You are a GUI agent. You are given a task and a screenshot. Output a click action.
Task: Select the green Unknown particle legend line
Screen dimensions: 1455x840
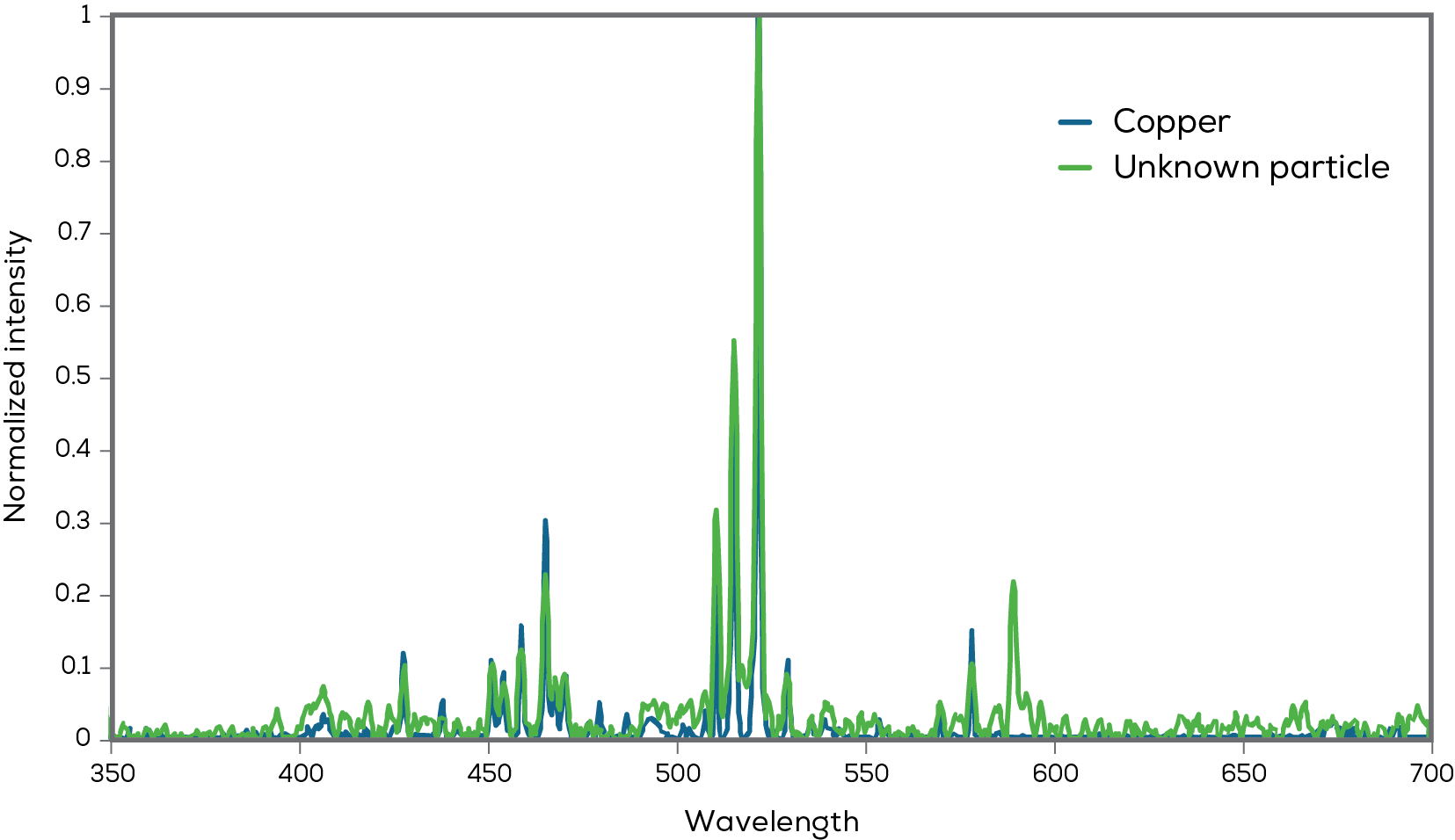tap(1075, 168)
